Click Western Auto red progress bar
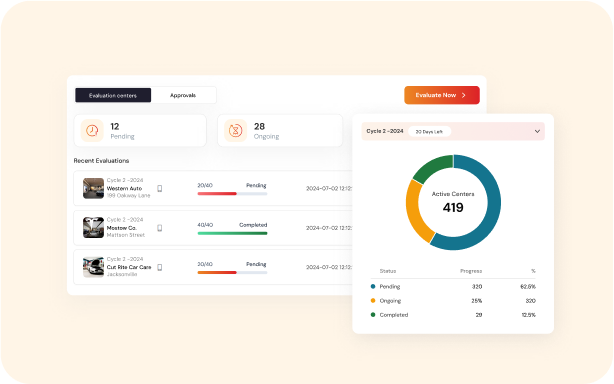 coord(232,193)
